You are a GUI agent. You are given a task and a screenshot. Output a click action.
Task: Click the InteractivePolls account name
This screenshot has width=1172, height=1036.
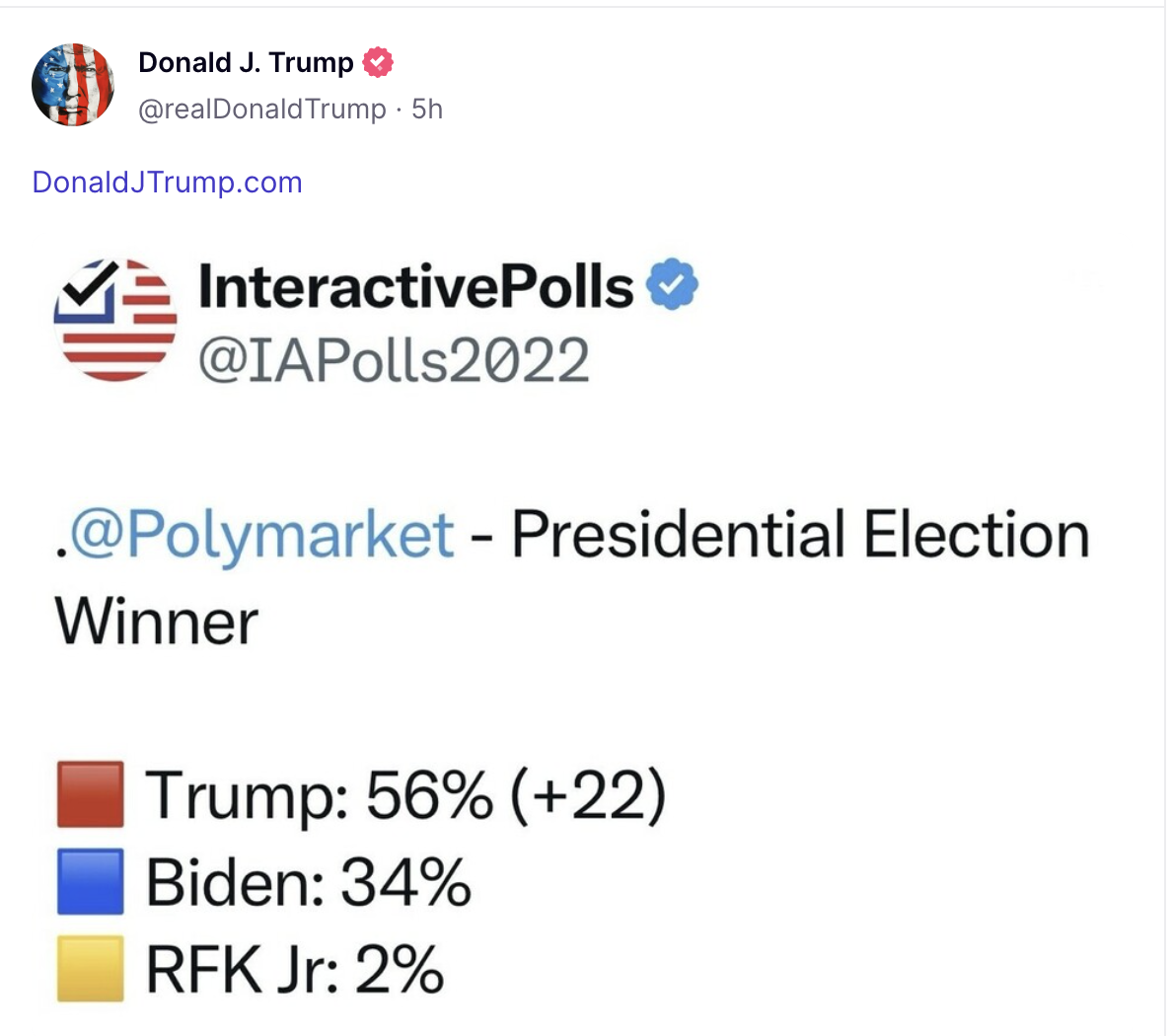click(415, 286)
